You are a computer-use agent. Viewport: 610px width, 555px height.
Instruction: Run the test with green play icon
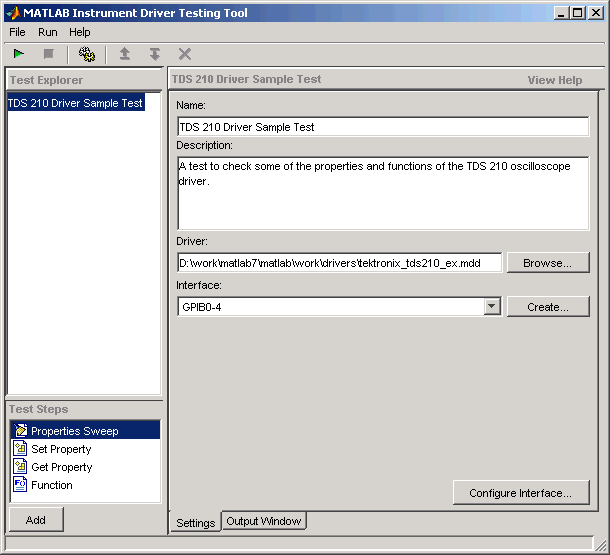[18, 54]
